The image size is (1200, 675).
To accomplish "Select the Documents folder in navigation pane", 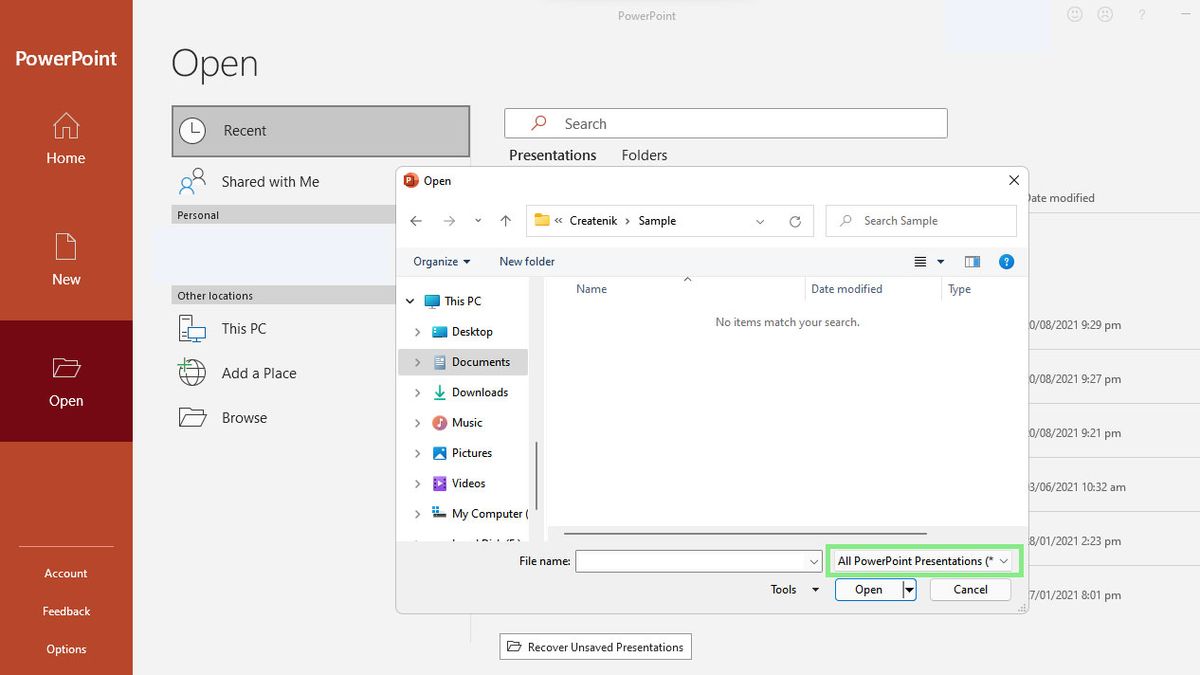I will pyautogui.click(x=480, y=361).
